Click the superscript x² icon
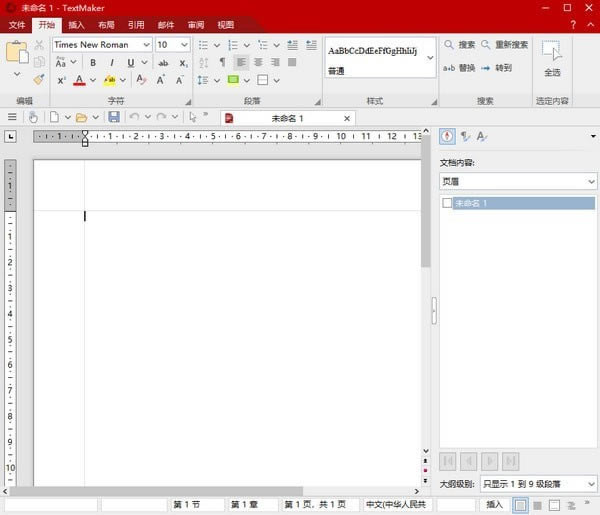Screen dimensions: 600x515 click(61, 80)
